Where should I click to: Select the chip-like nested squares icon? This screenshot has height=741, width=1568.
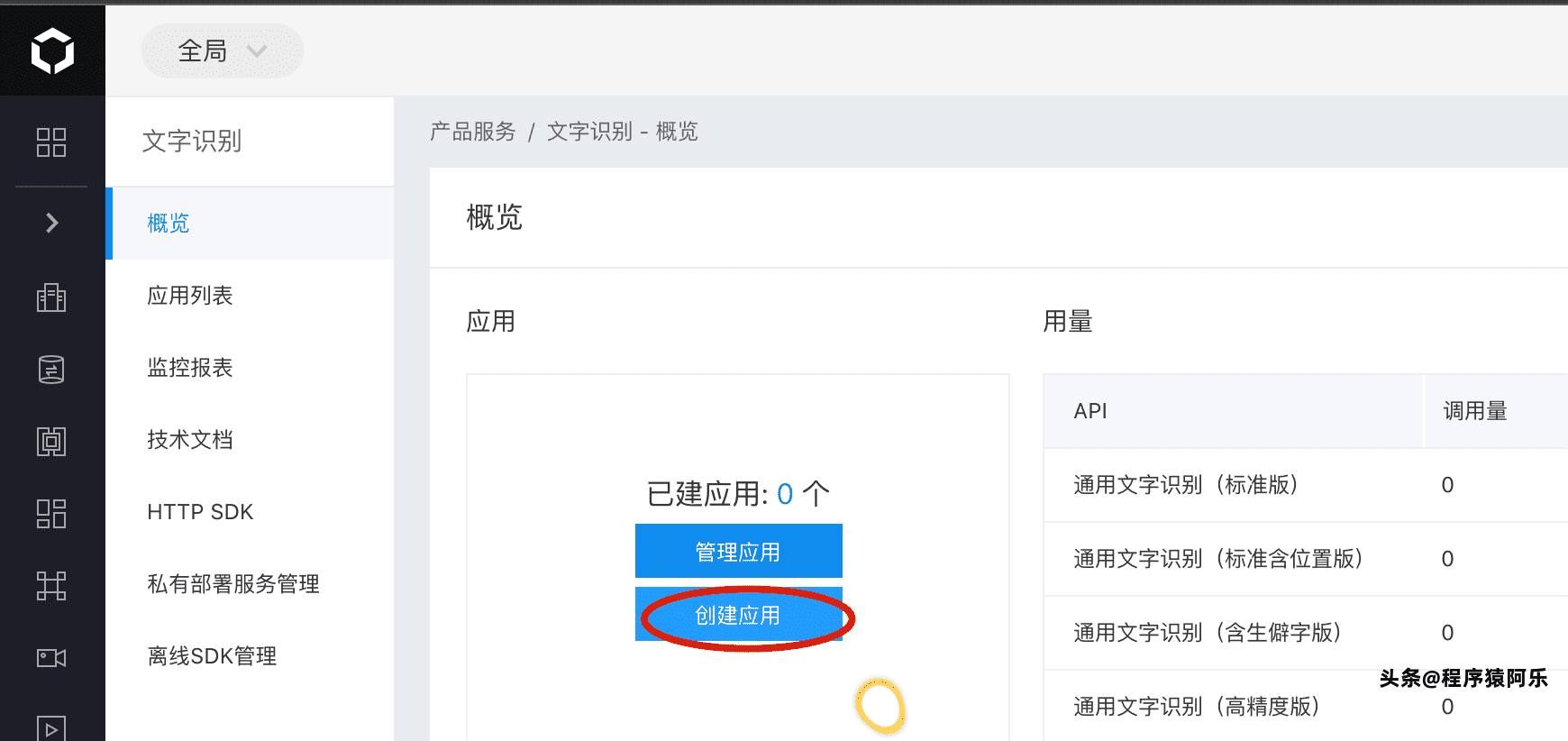tap(51, 442)
